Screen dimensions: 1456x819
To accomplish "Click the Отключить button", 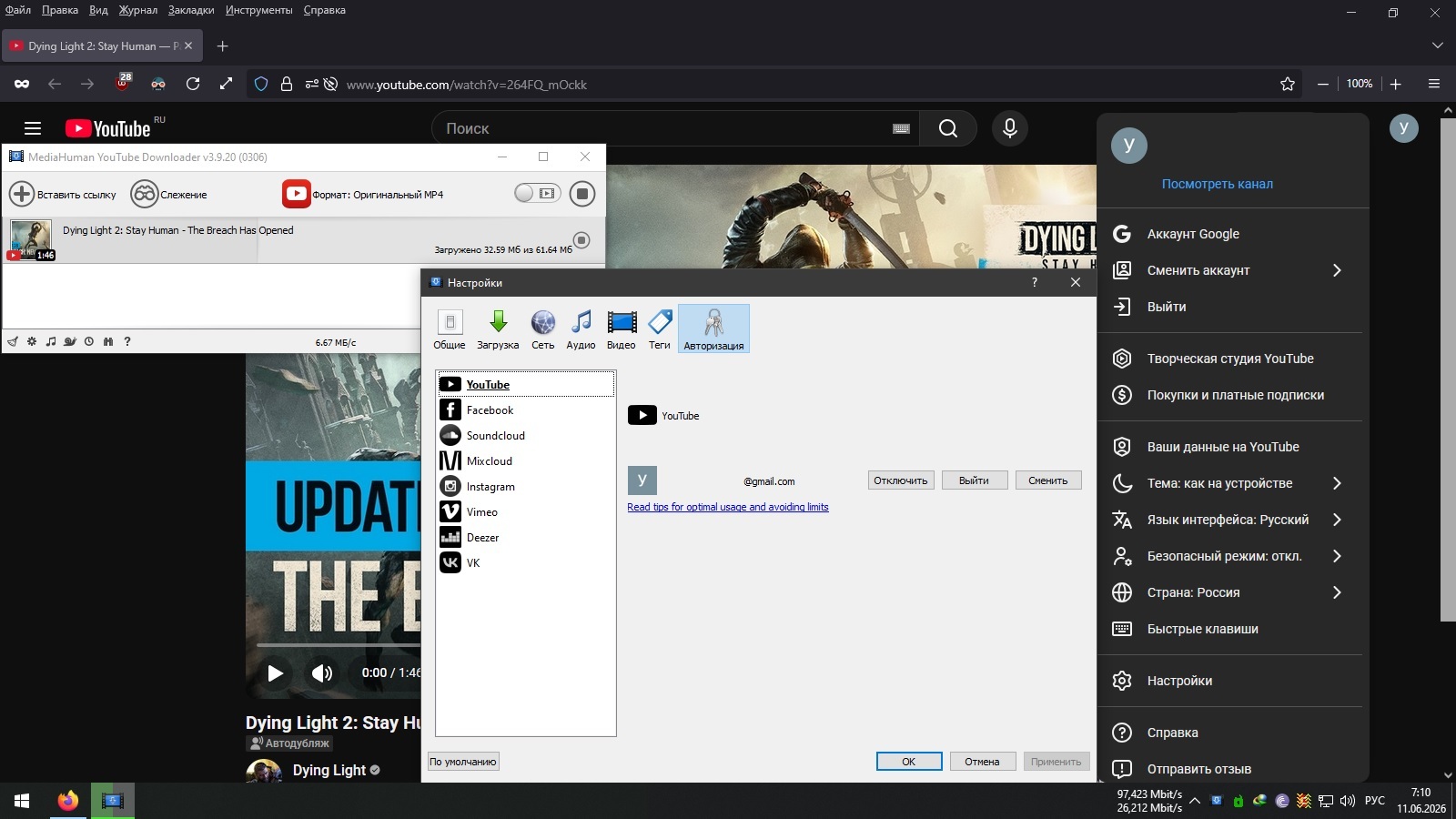I will point(901,480).
